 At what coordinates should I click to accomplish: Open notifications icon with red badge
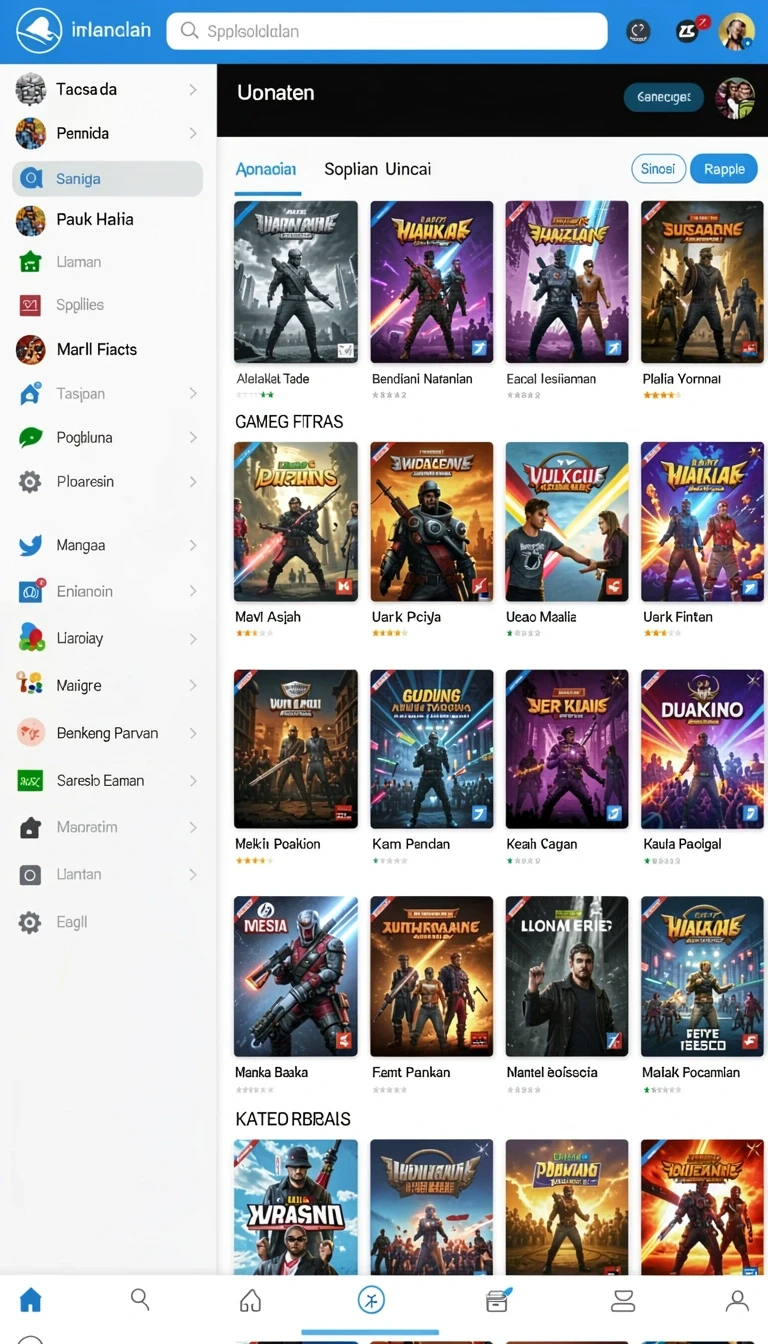pos(689,29)
